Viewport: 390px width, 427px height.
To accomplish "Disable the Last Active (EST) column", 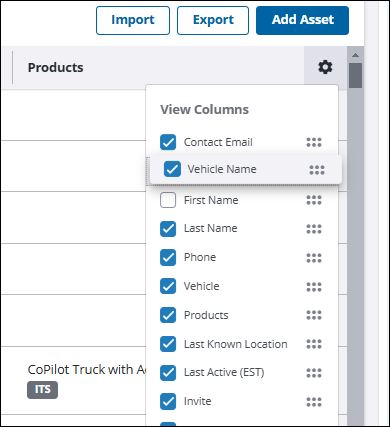I will point(168,373).
